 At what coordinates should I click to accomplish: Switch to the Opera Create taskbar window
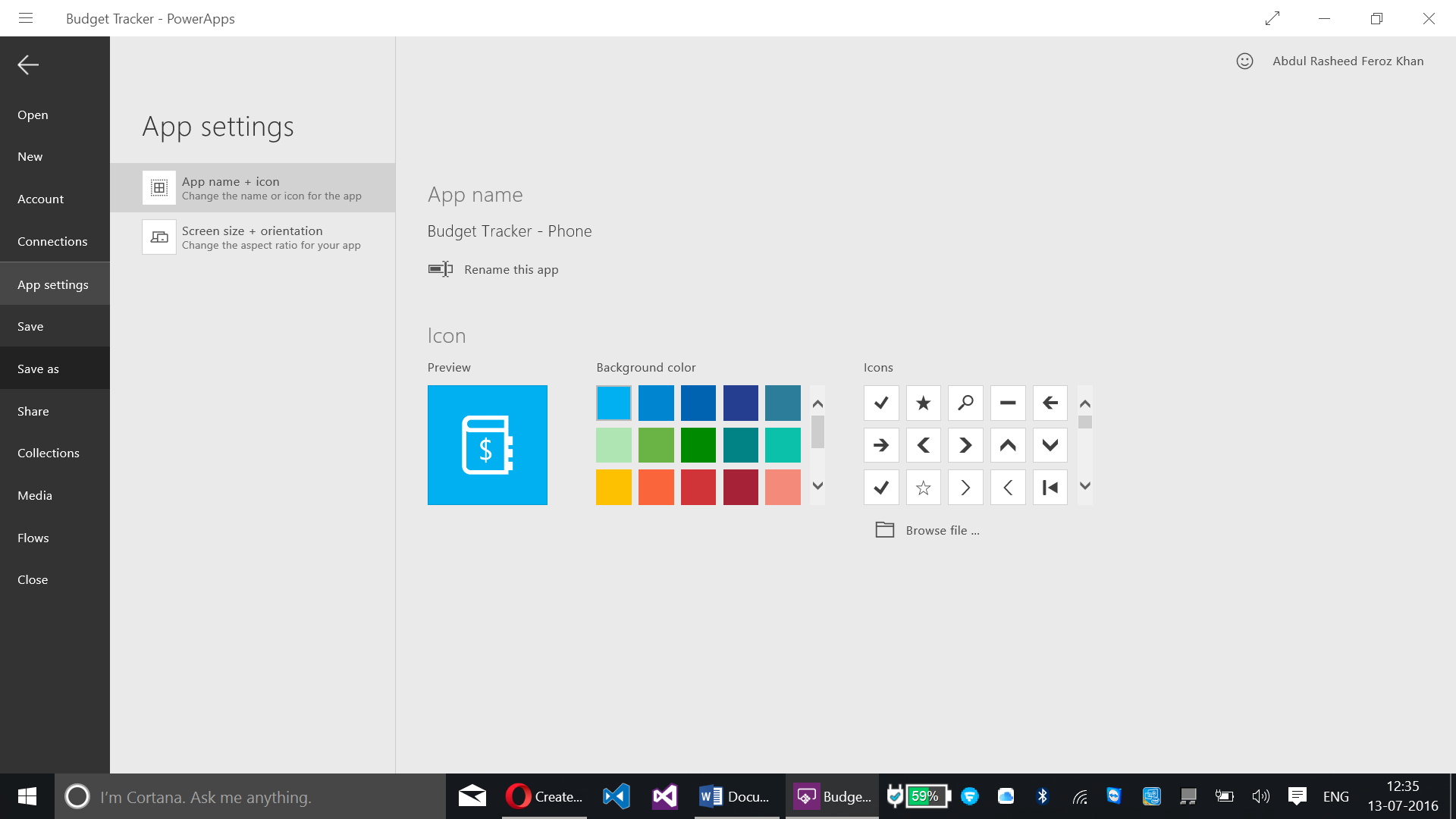[x=544, y=796]
